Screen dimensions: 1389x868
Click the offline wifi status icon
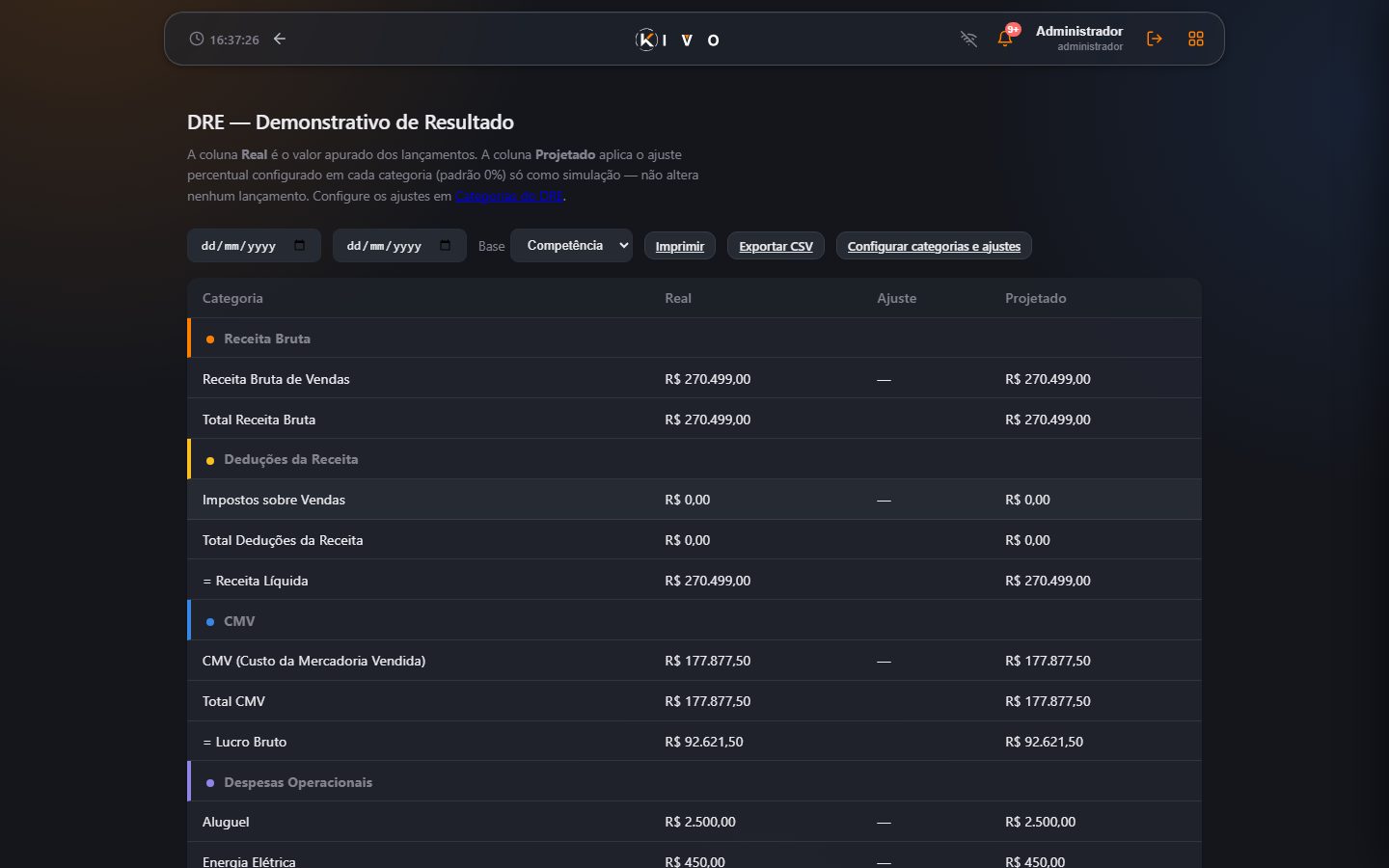968,39
